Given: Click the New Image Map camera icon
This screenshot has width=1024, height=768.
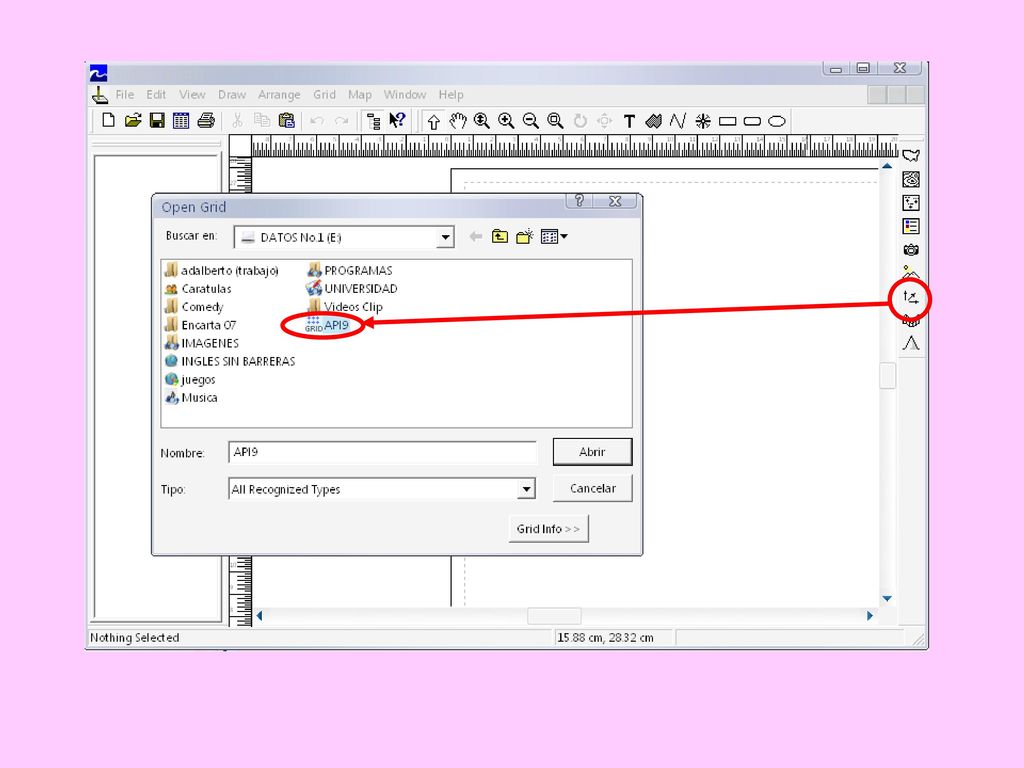Looking at the screenshot, I should (x=911, y=249).
